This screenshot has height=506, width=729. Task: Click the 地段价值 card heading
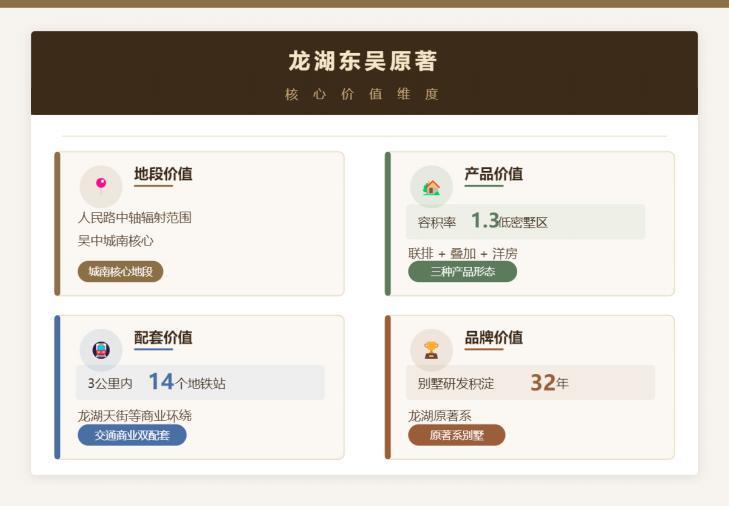click(x=163, y=174)
